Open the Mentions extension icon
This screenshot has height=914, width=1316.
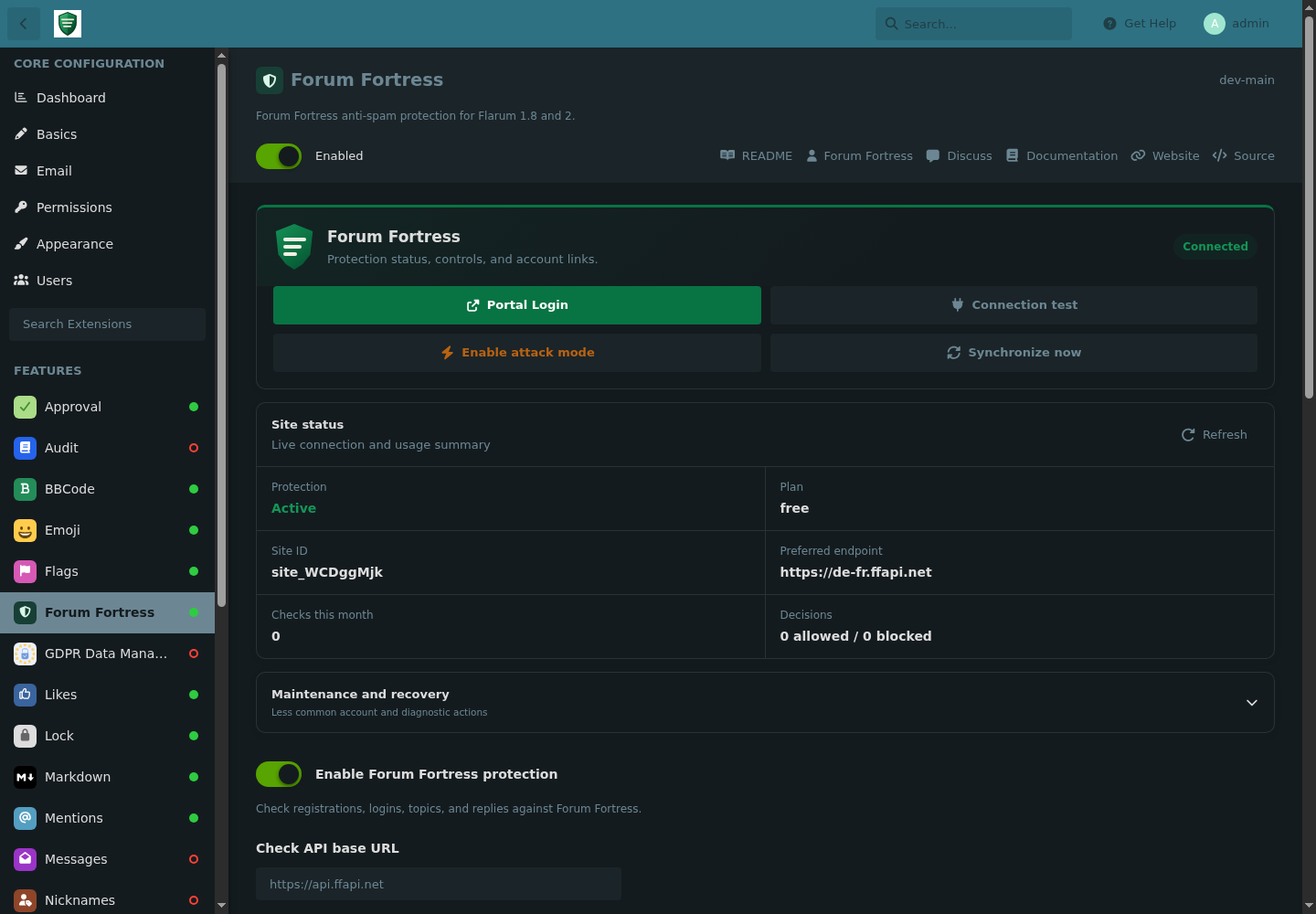tap(25, 818)
